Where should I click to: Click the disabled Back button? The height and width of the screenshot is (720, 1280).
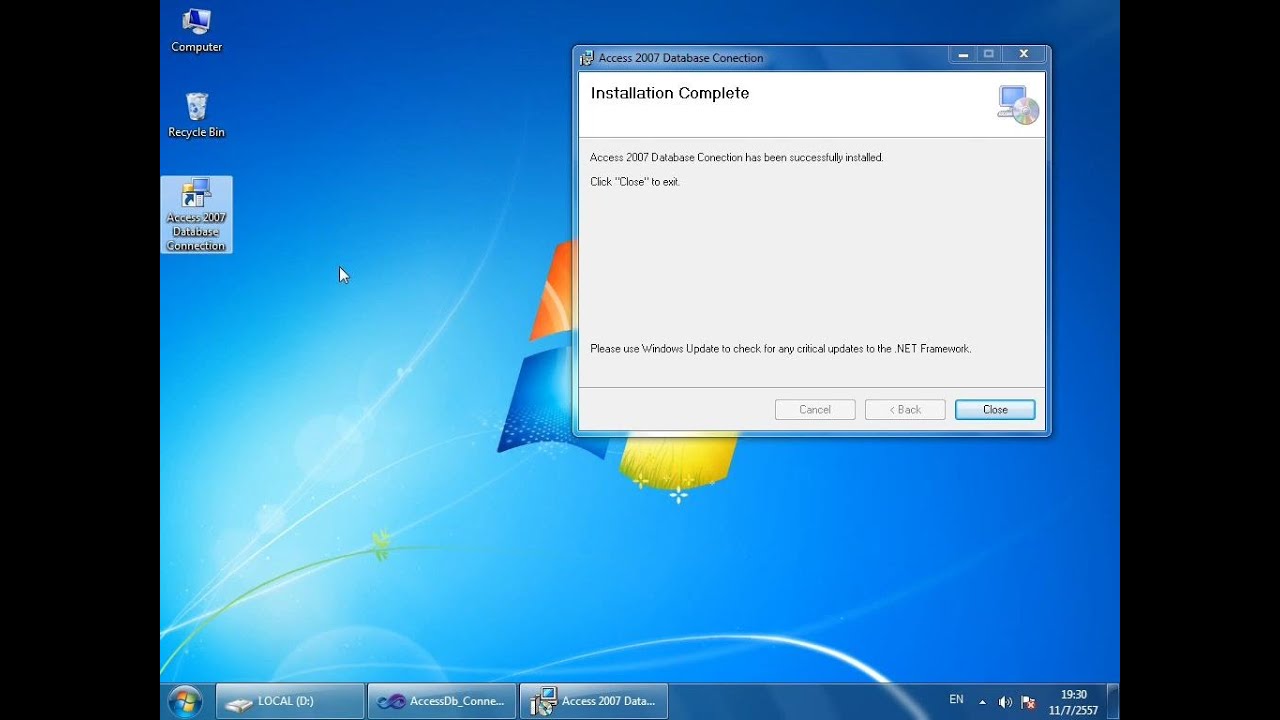tap(905, 409)
